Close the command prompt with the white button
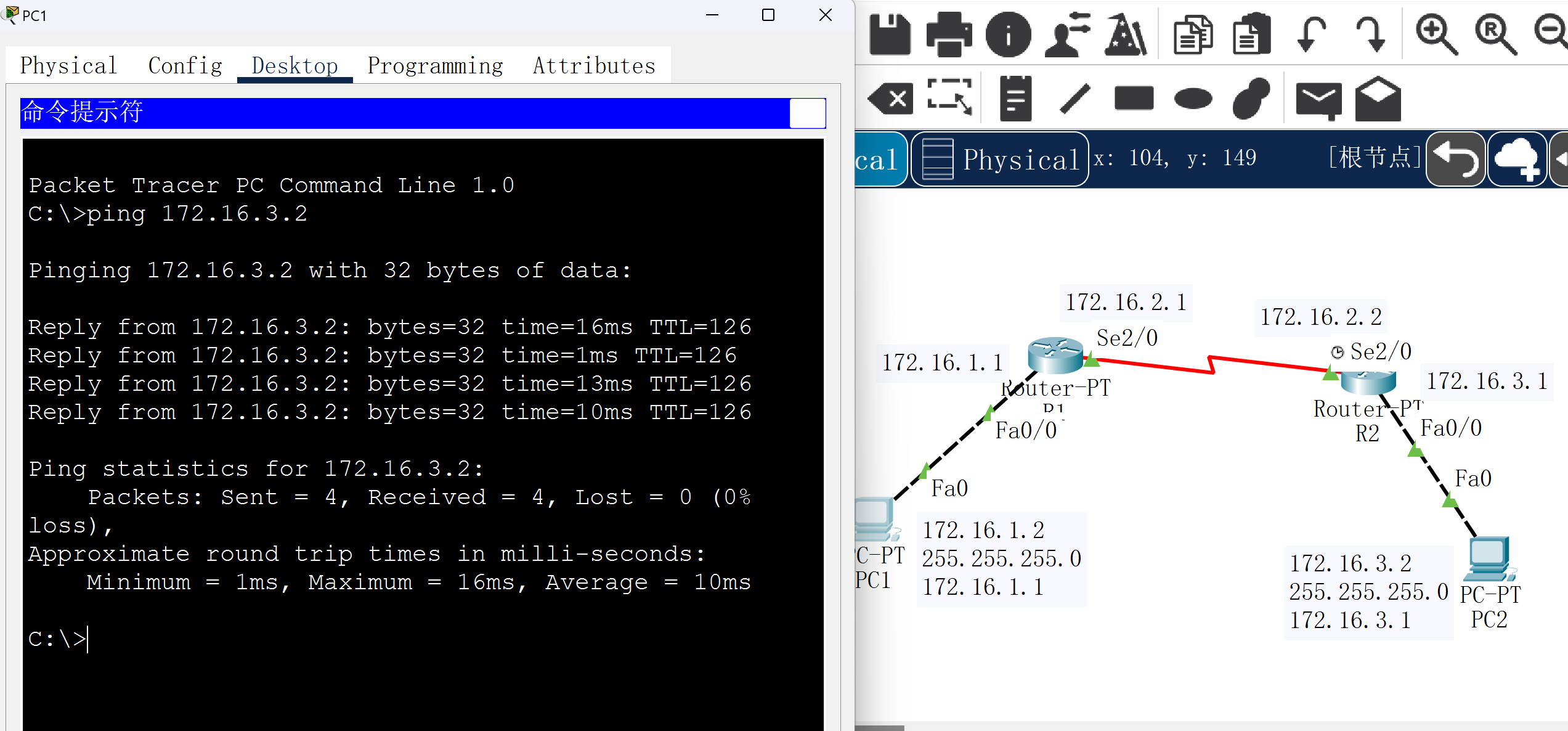Viewport: 1568px width, 731px height. pos(807,113)
